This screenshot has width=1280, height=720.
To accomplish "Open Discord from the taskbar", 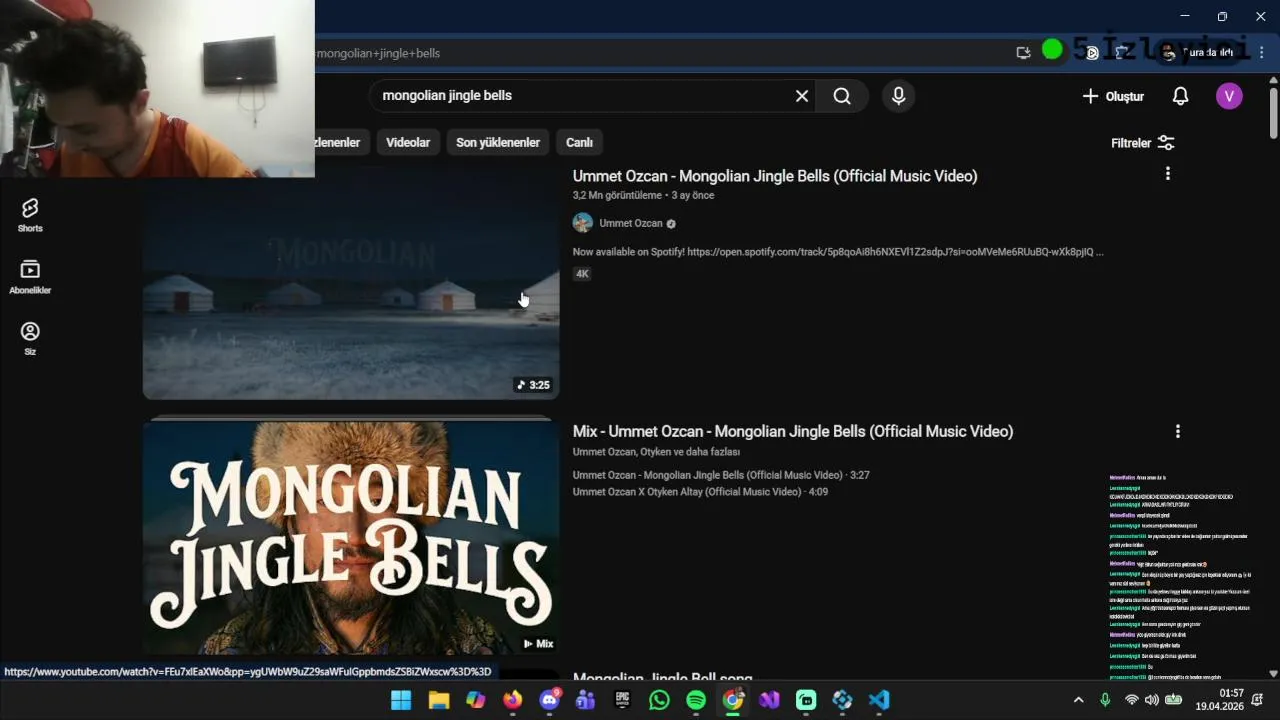I will point(549,700).
